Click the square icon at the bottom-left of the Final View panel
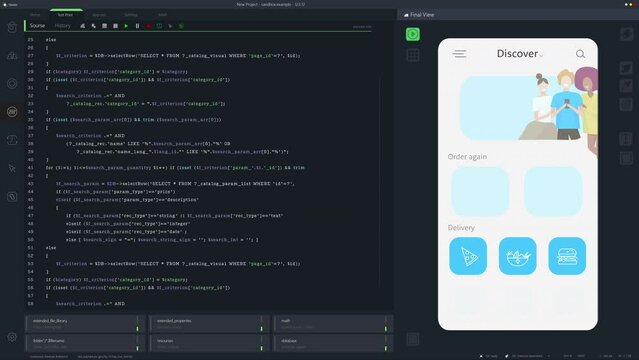 (413, 339)
